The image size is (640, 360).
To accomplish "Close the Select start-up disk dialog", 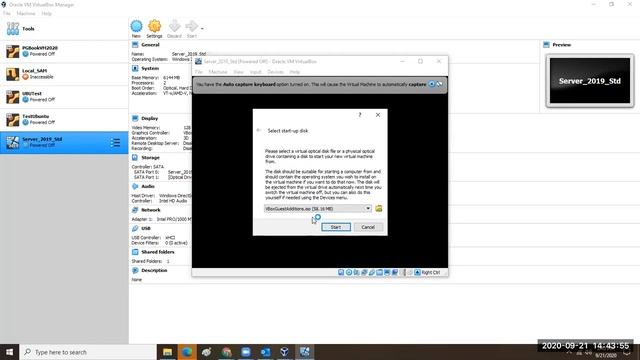I will [x=378, y=115].
